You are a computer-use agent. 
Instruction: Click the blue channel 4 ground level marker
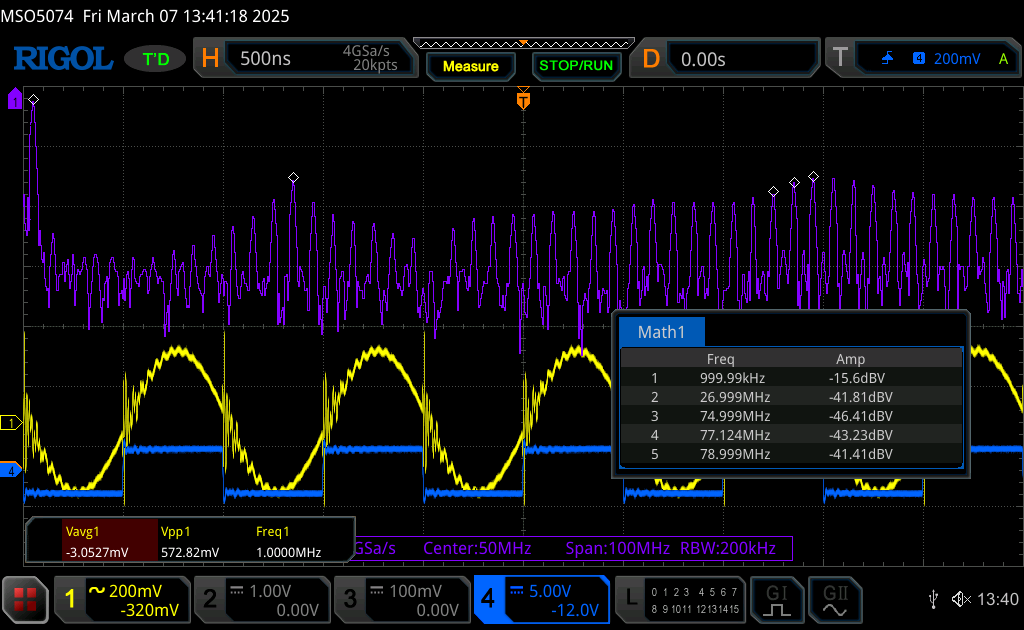10,470
